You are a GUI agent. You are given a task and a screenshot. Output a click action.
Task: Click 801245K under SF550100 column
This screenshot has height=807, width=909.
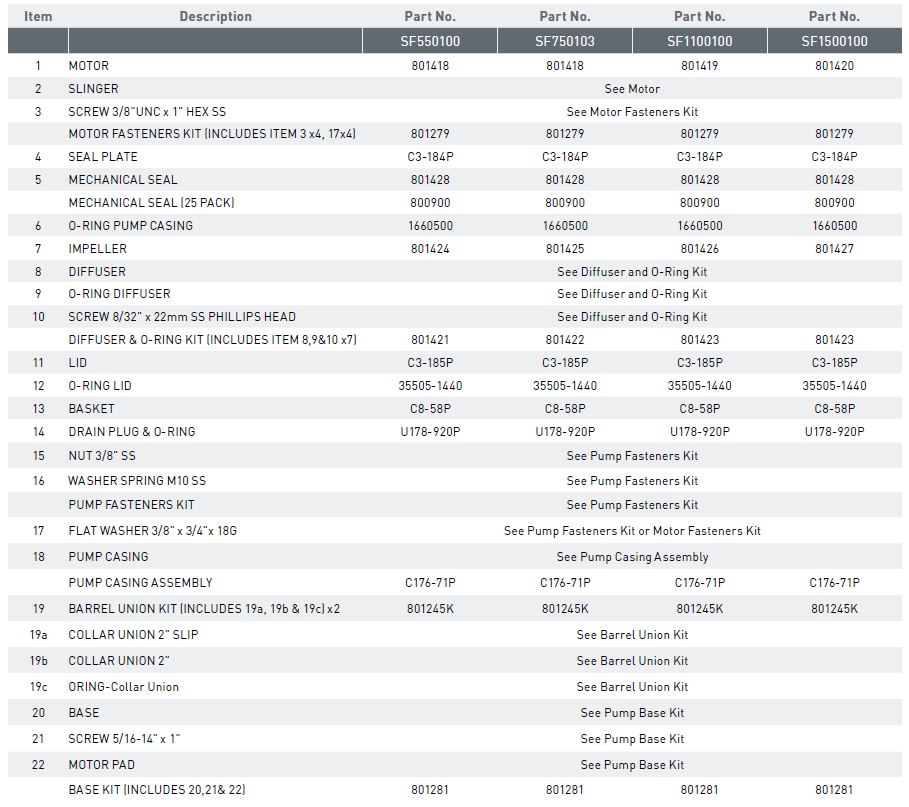click(x=430, y=609)
